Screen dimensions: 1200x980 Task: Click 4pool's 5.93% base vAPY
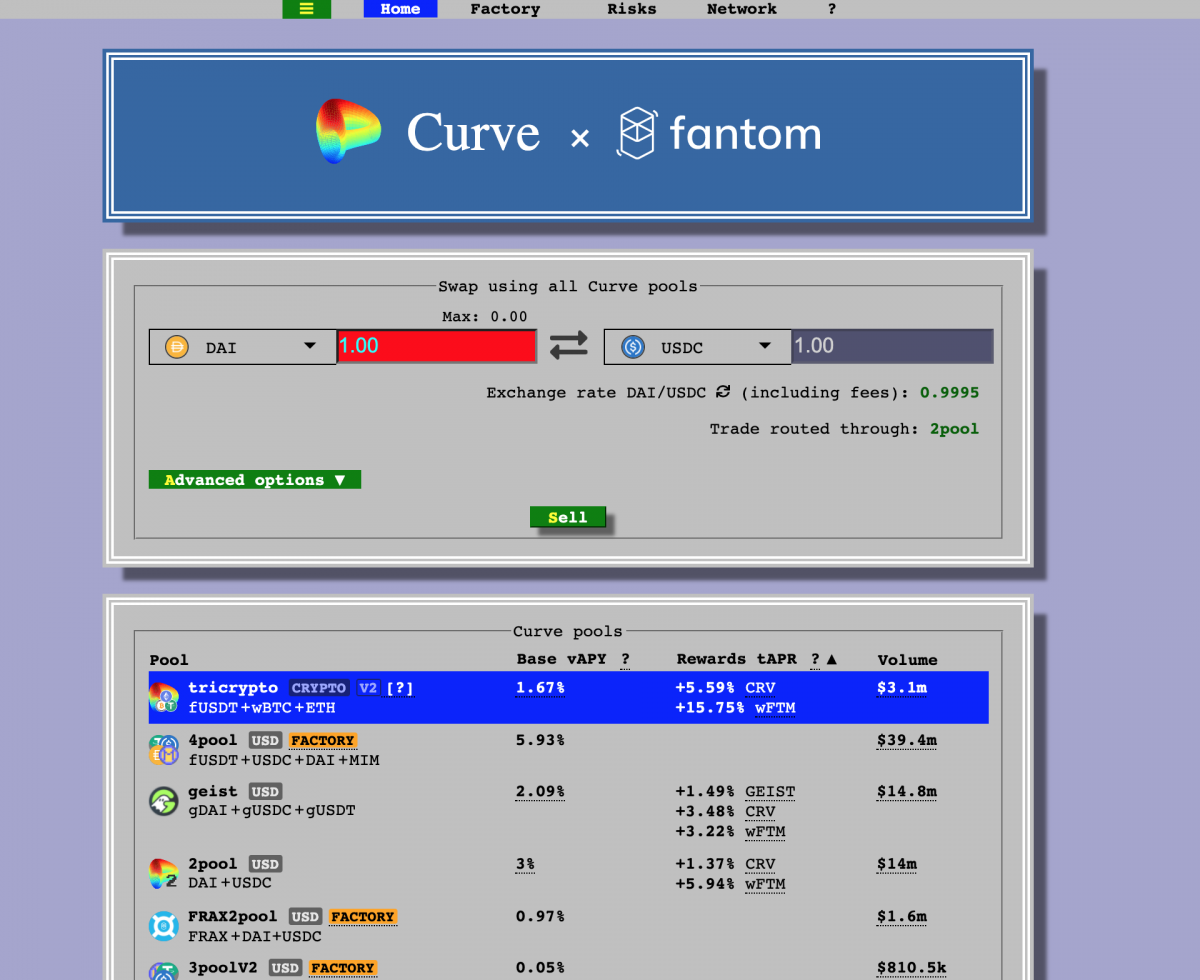point(540,740)
